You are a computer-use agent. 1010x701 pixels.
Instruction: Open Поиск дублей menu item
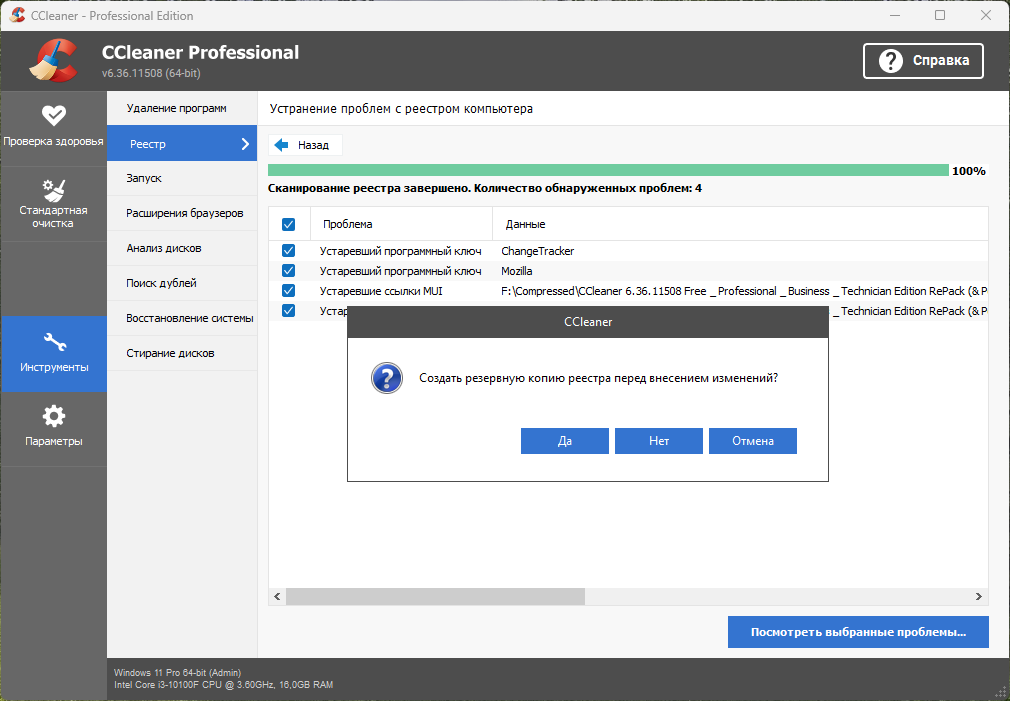click(x=182, y=283)
